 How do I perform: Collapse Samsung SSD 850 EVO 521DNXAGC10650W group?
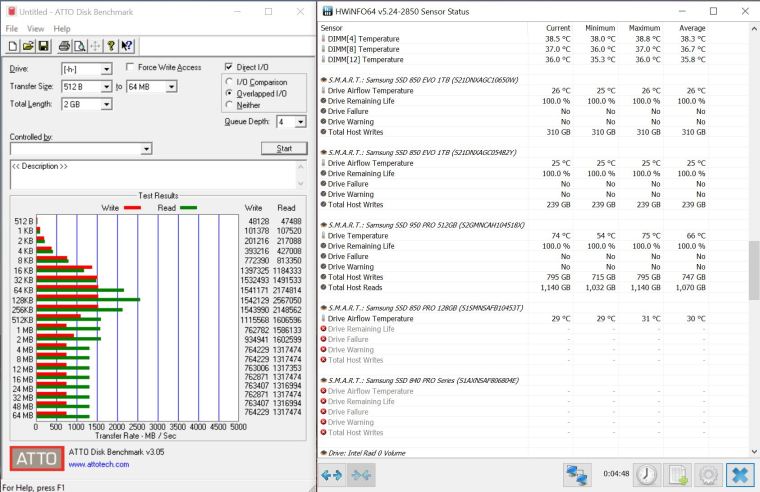pyautogui.click(x=323, y=80)
